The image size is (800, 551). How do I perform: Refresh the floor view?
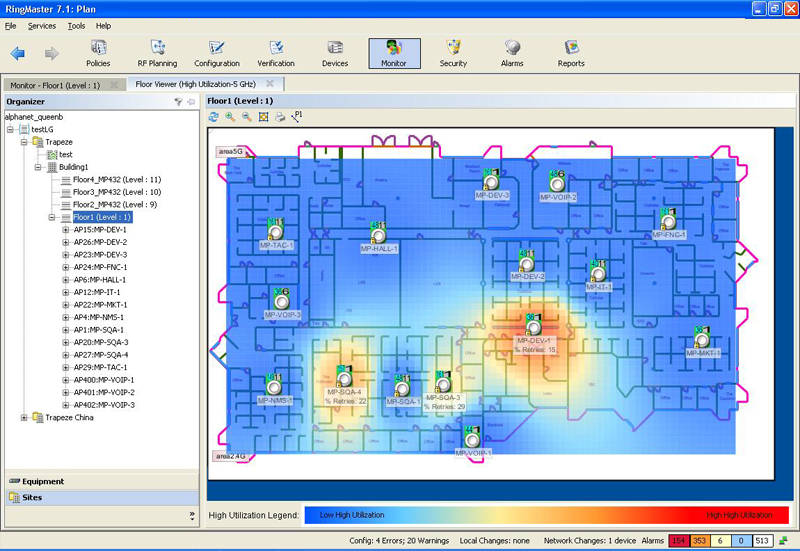(214, 117)
